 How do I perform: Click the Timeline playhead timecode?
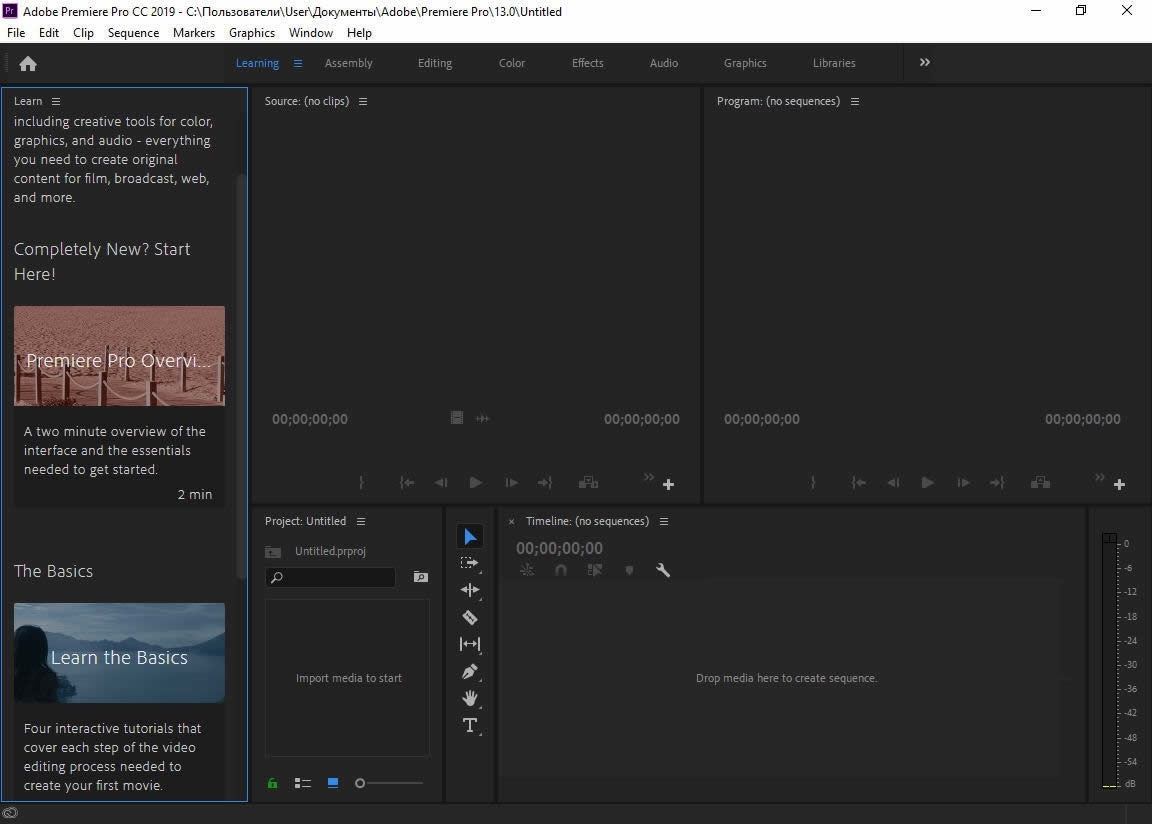[559, 548]
